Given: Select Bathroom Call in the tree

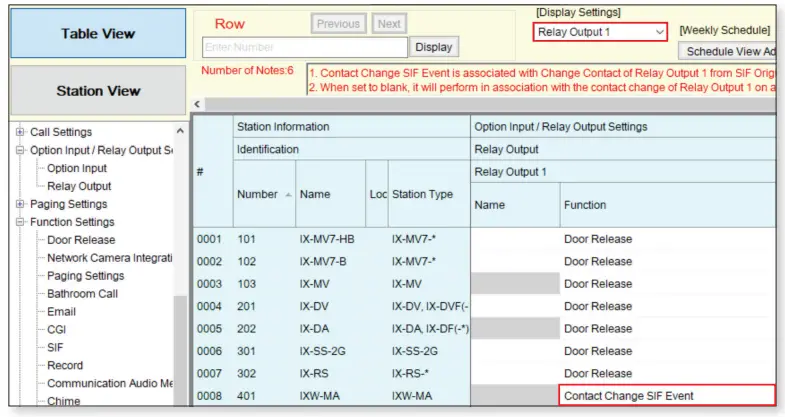Looking at the screenshot, I should pyautogui.click(x=83, y=294).
